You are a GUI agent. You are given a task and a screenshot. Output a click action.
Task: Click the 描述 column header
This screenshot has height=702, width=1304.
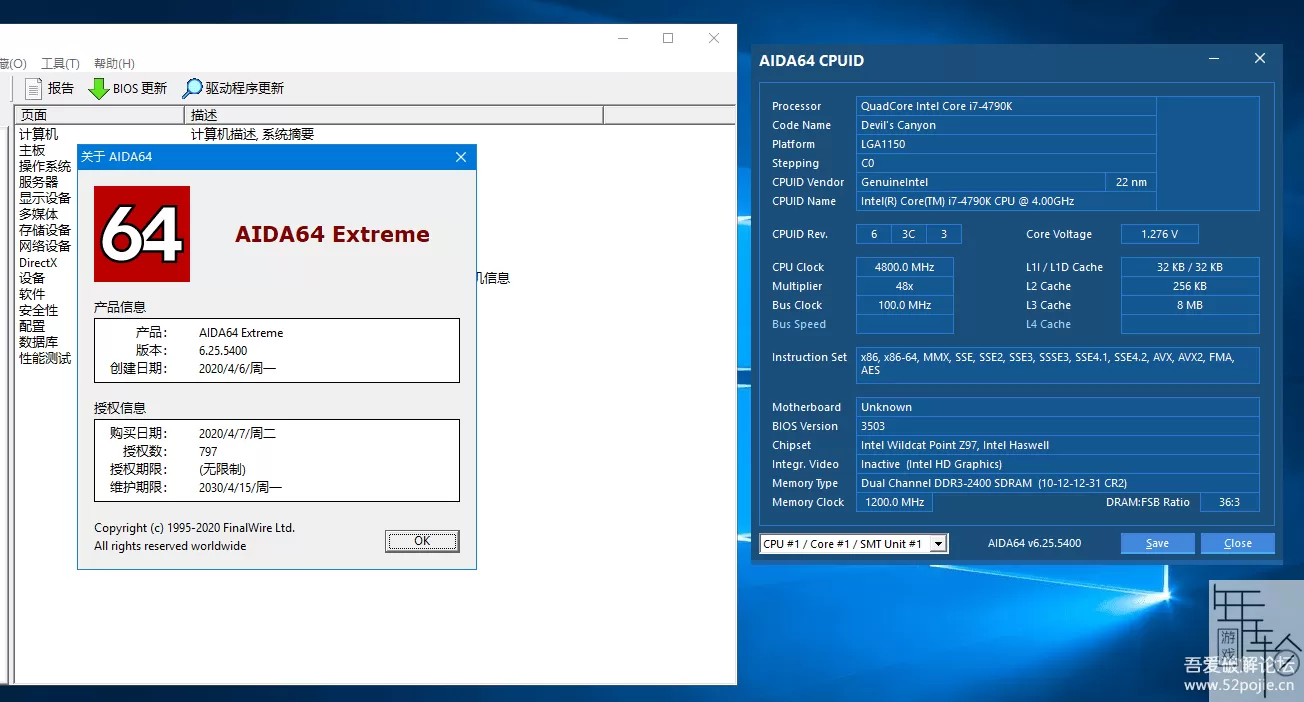pos(394,115)
